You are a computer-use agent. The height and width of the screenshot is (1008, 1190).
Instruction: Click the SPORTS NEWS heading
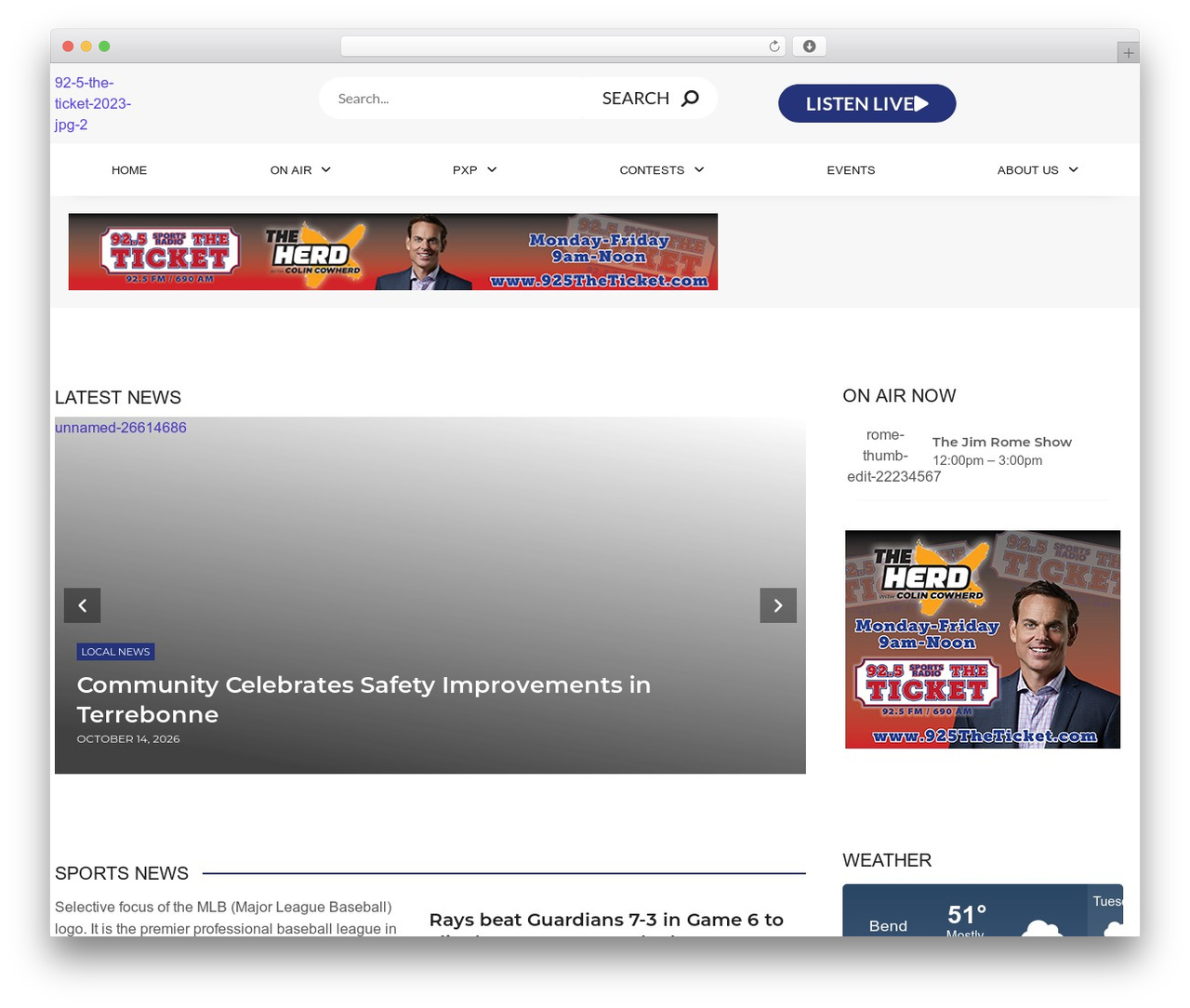point(122,873)
